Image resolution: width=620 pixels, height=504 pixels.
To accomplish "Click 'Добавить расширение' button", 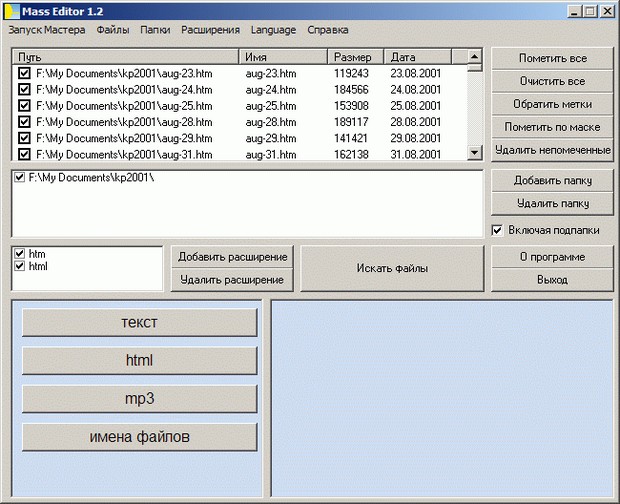I will click(233, 257).
